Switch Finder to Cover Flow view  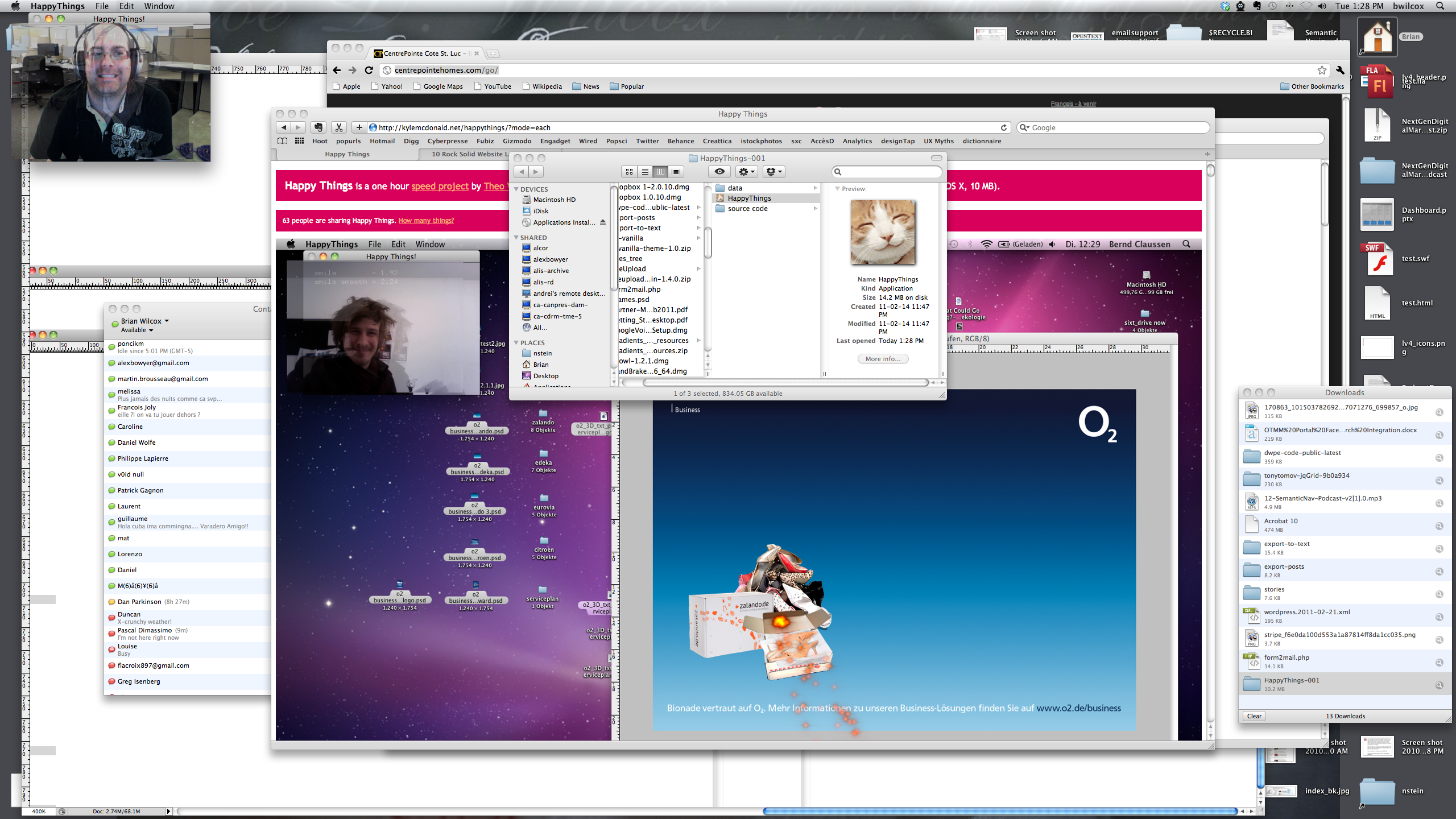tap(676, 171)
